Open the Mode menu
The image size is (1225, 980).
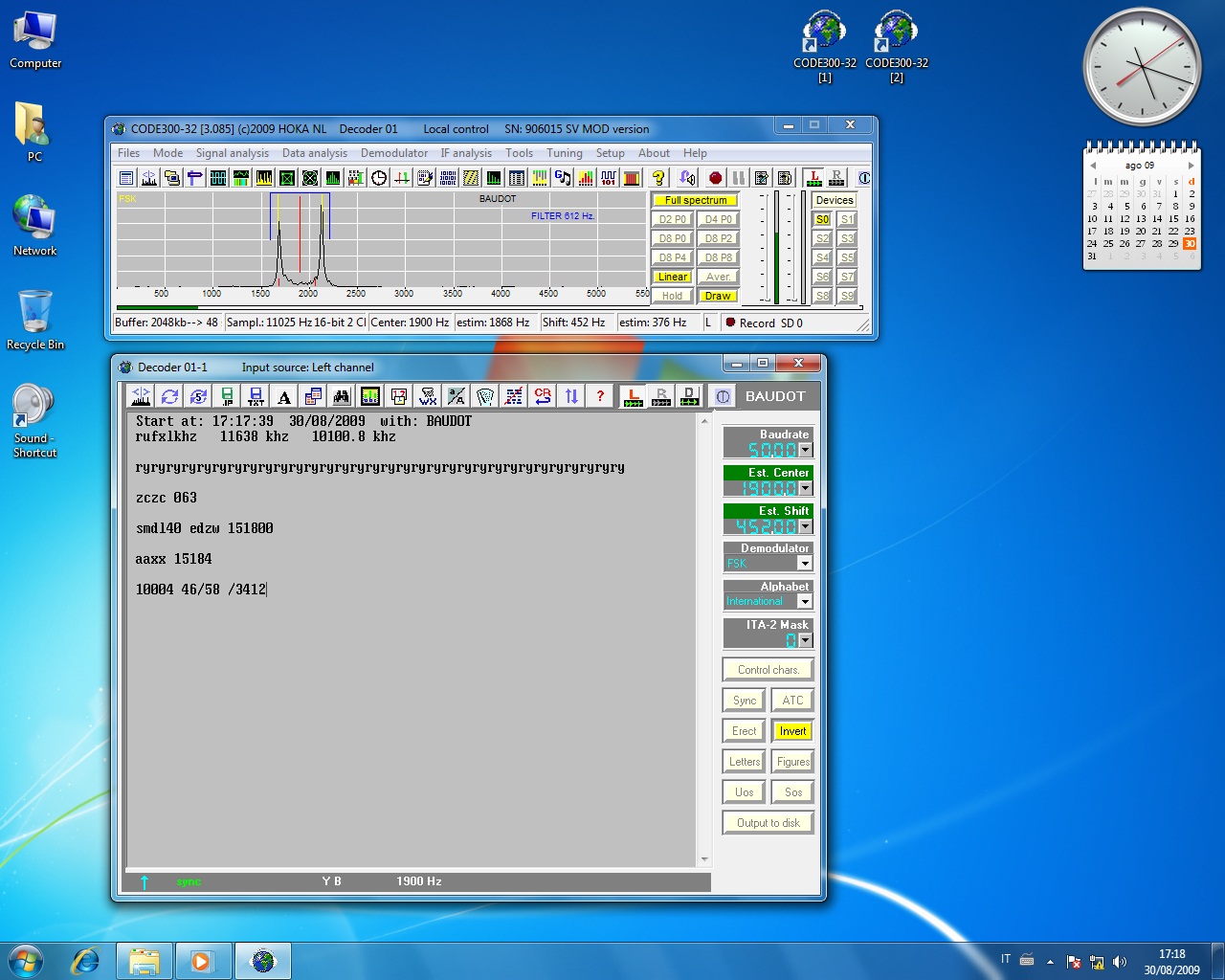pos(167,153)
